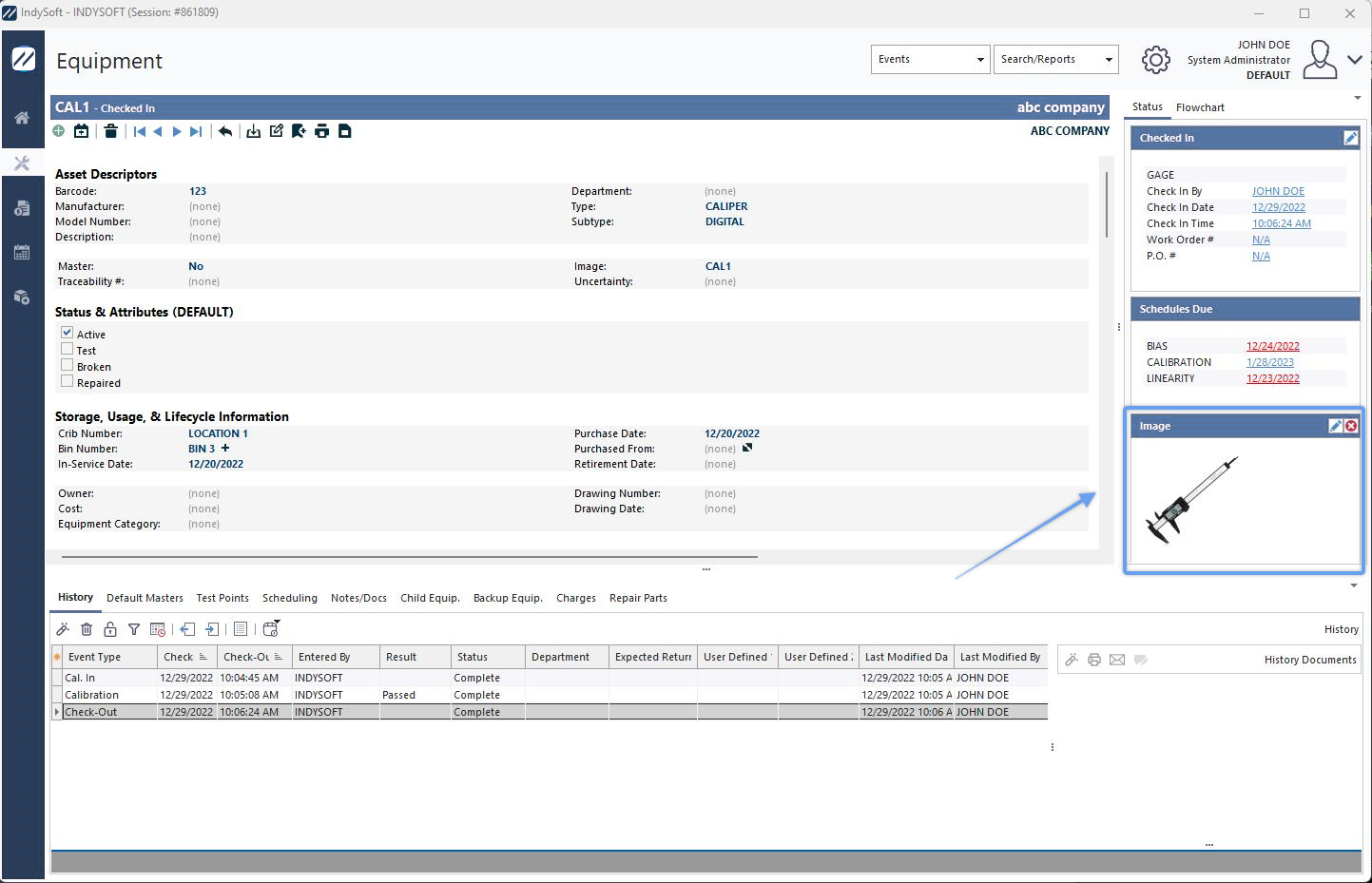Click the 12/29/2022 Check In Date link

click(1279, 207)
